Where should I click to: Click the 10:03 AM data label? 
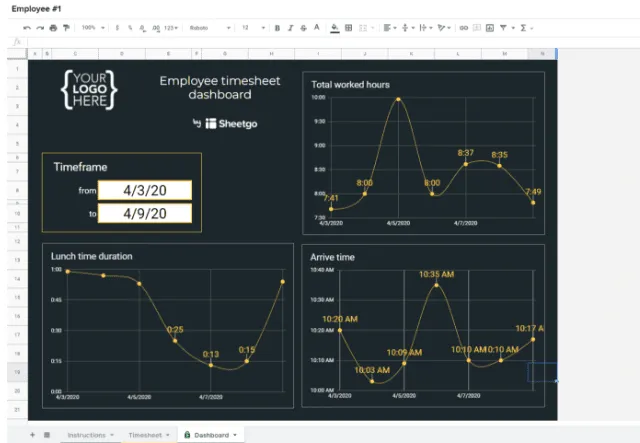pos(372,370)
